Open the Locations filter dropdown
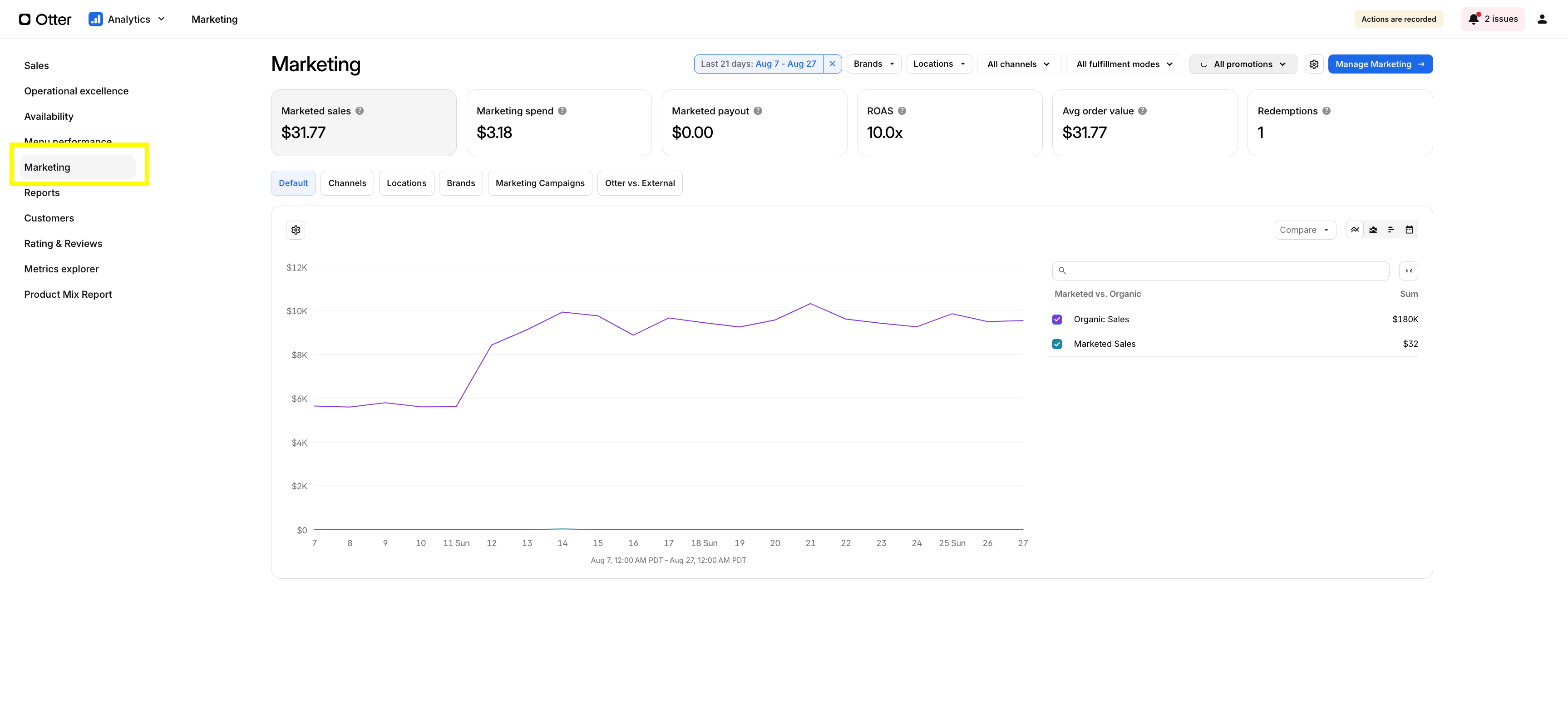Image resolution: width=1568 pixels, height=719 pixels. pyautogui.click(x=939, y=64)
